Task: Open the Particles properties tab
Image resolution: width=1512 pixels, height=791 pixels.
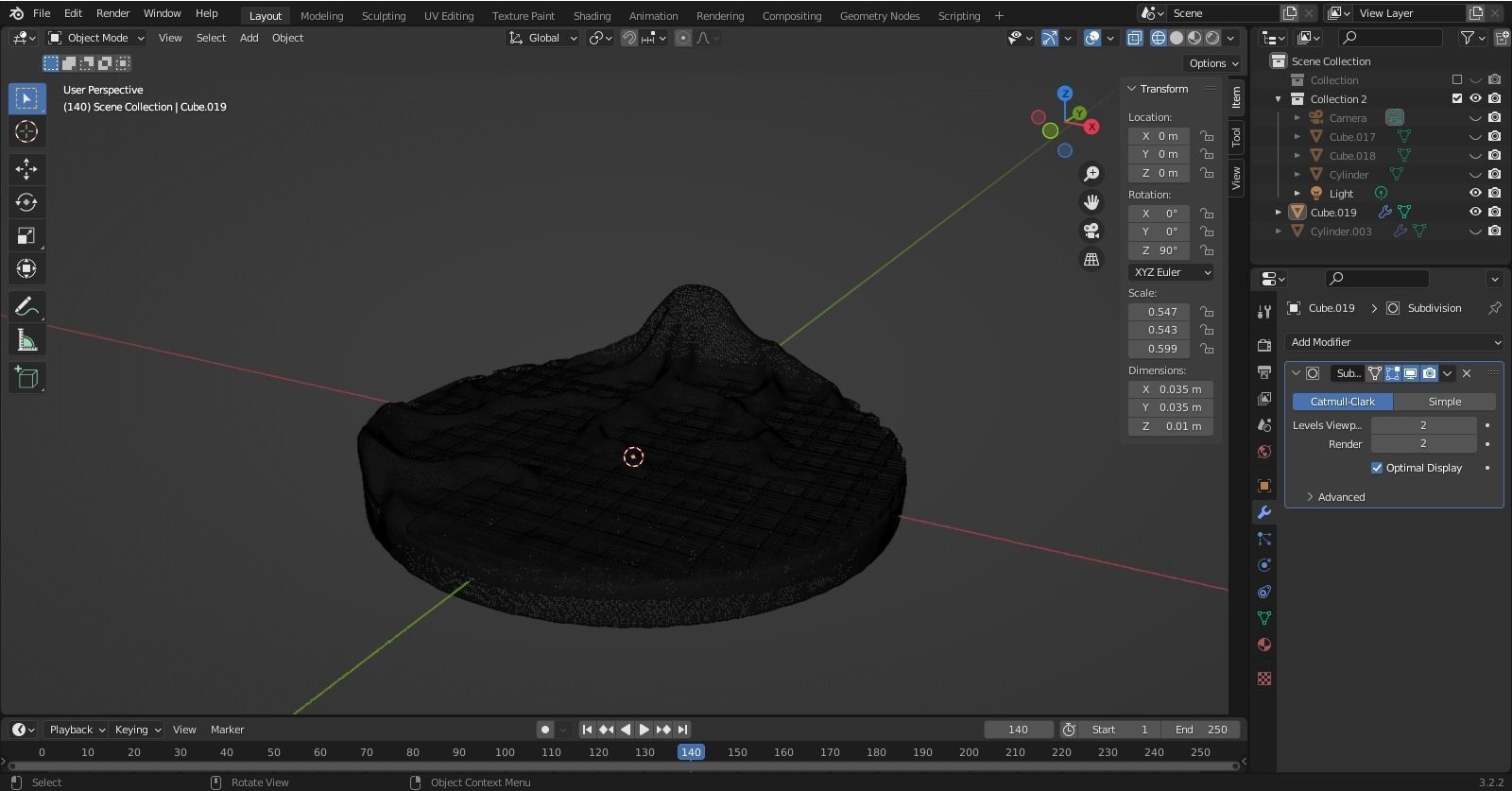Action: pyautogui.click(x=1264, y=539)
